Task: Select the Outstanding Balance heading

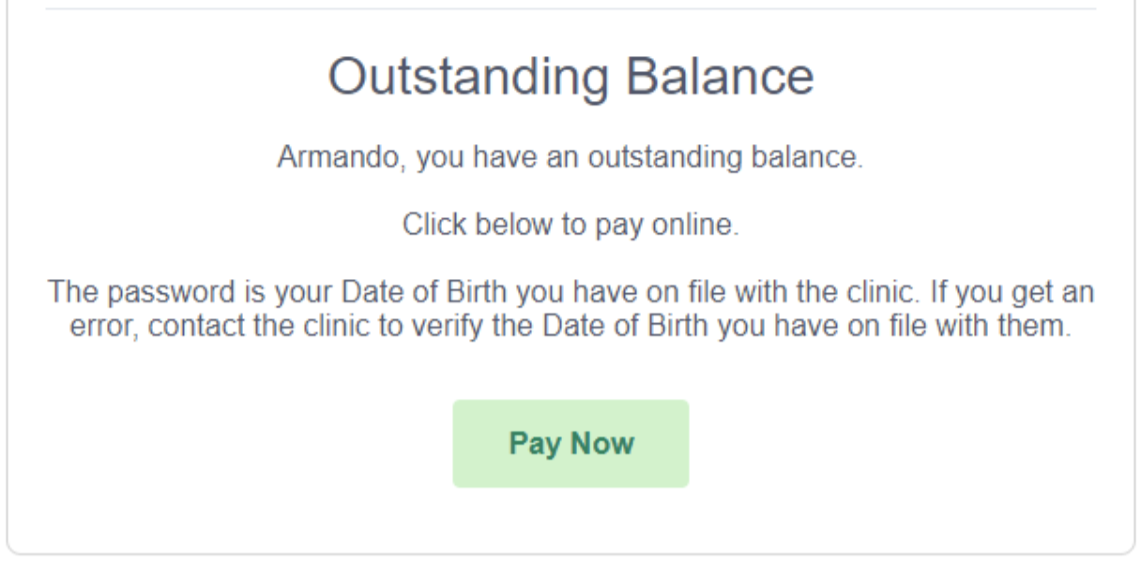Action: point(570,76)
